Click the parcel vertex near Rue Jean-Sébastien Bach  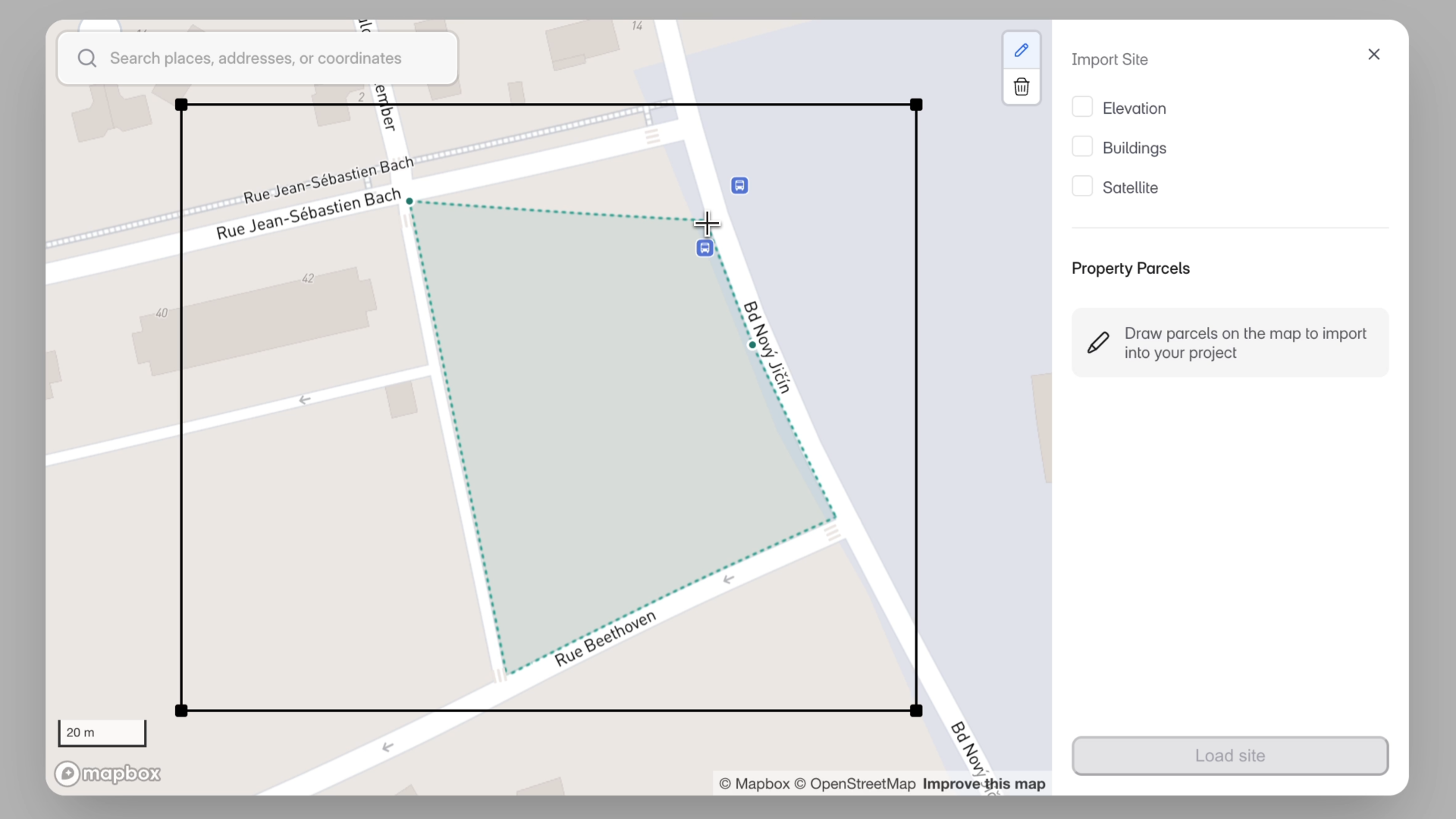click(409, 201)
